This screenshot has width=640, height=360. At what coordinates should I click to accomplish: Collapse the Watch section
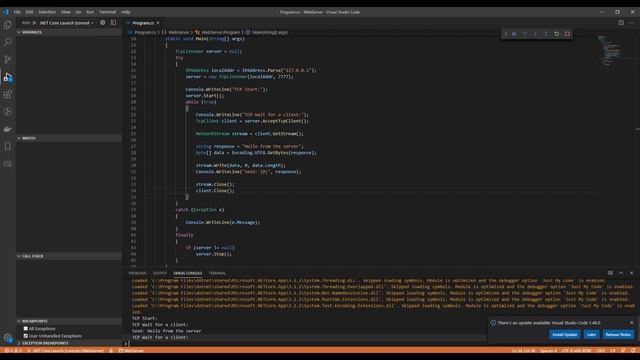coord(69,138)
